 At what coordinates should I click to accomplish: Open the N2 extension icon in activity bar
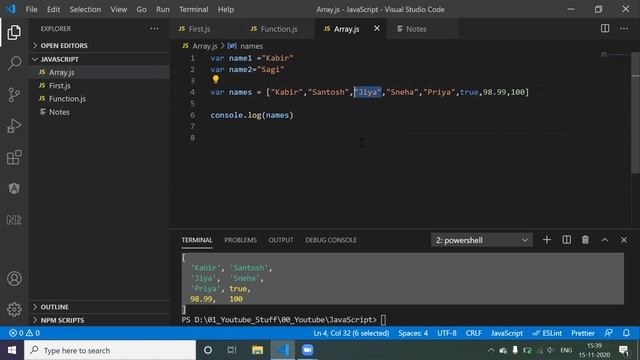coord(14,220)
